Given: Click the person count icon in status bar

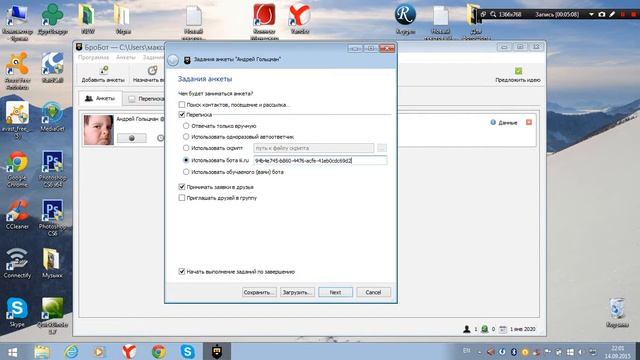Looking at the screenshot, I should tap(467, 329).
